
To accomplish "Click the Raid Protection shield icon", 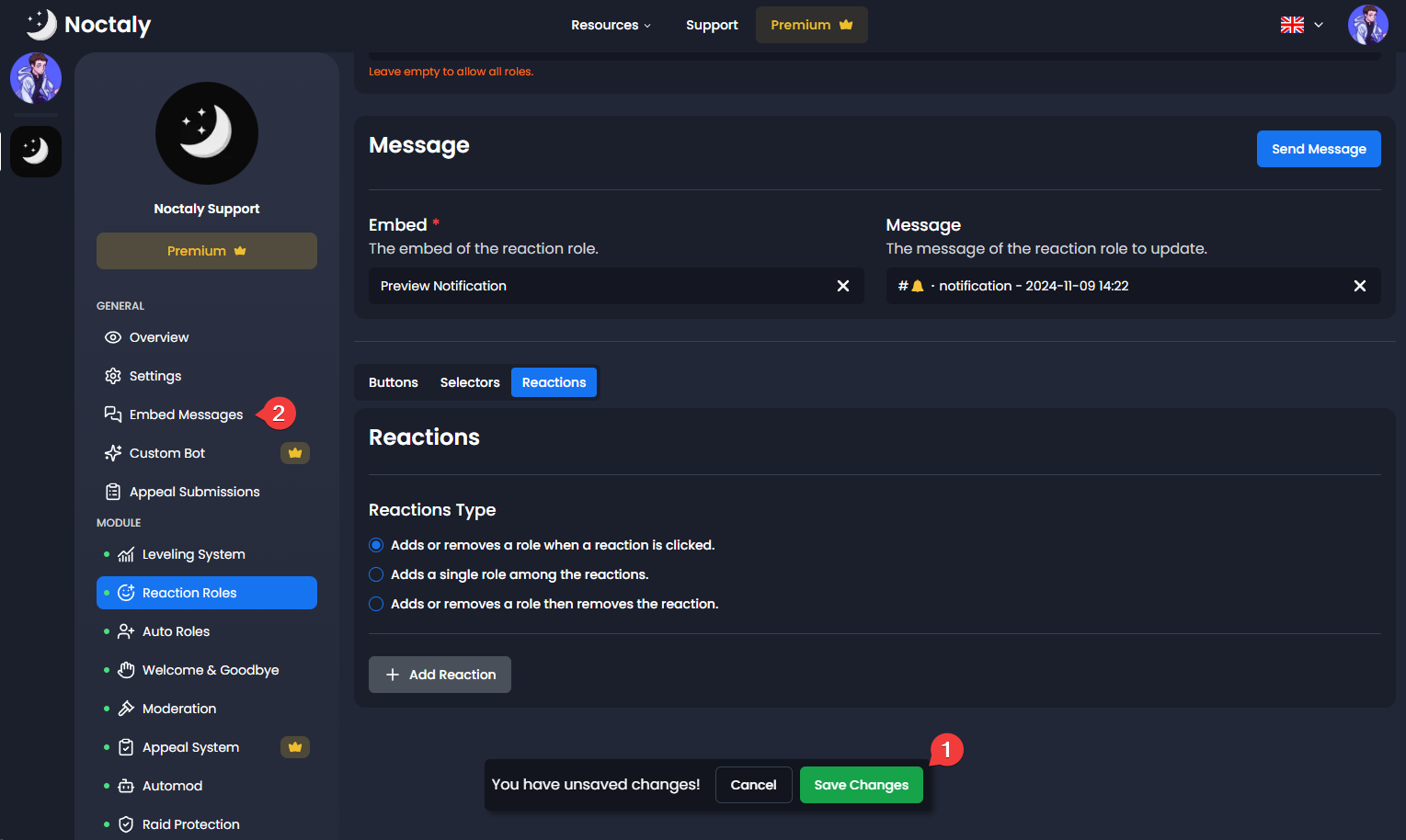I will click(126, 824).
